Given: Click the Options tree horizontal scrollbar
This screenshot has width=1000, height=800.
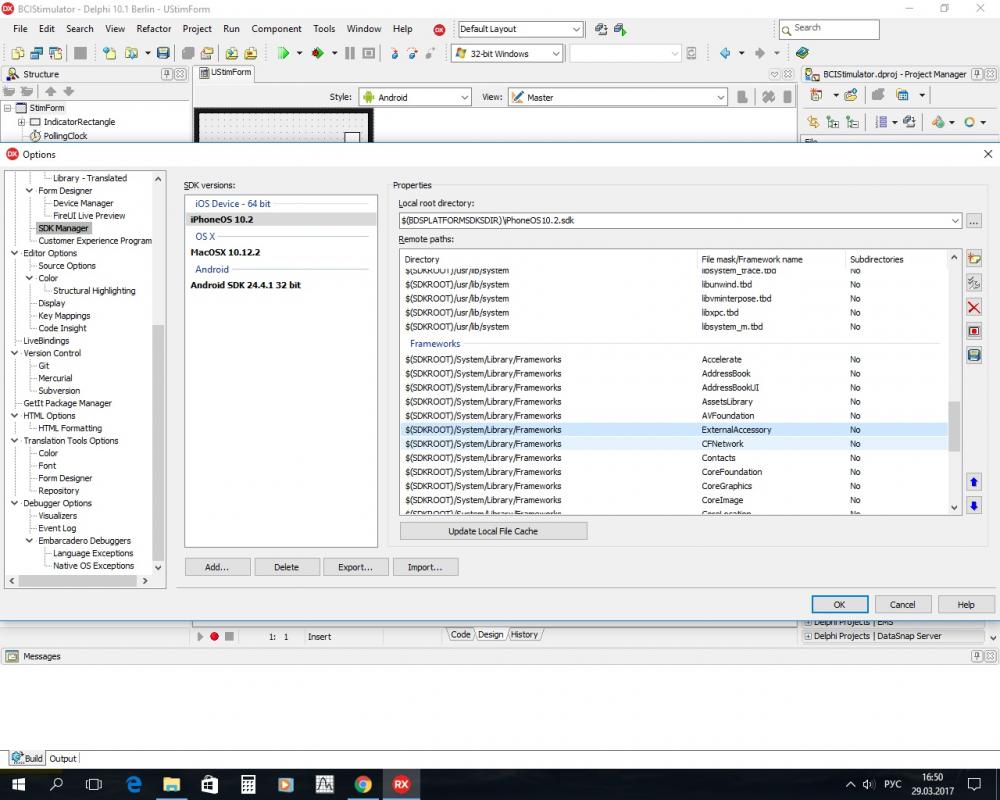Looking at the screenshot, I should pyautogui.click(x=78, y=581).
